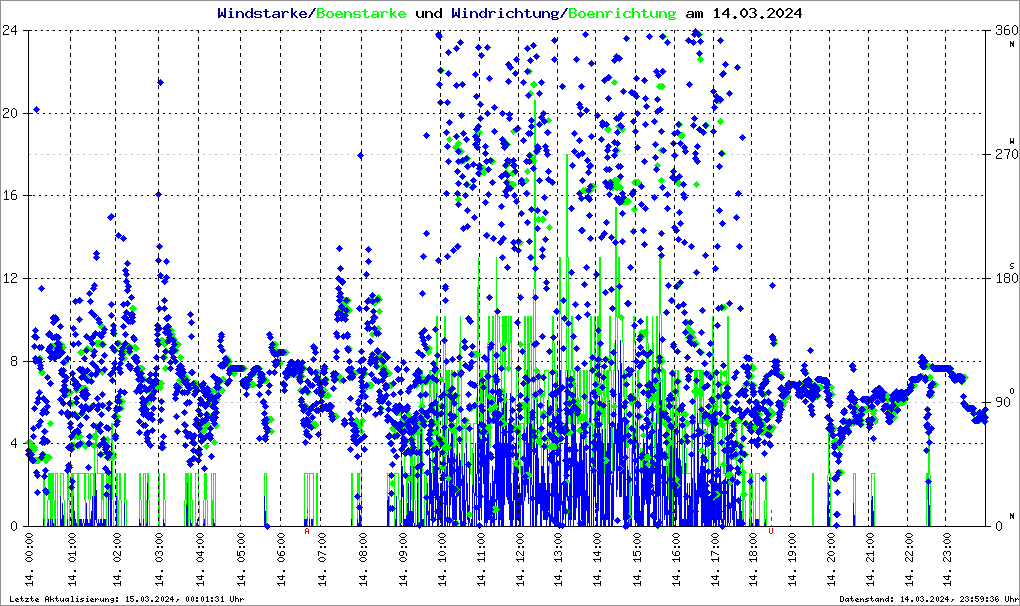Screen dimensions: 1020x606
Task: Click the 'N' compass letter below 360
Action: click(1012, 44)
